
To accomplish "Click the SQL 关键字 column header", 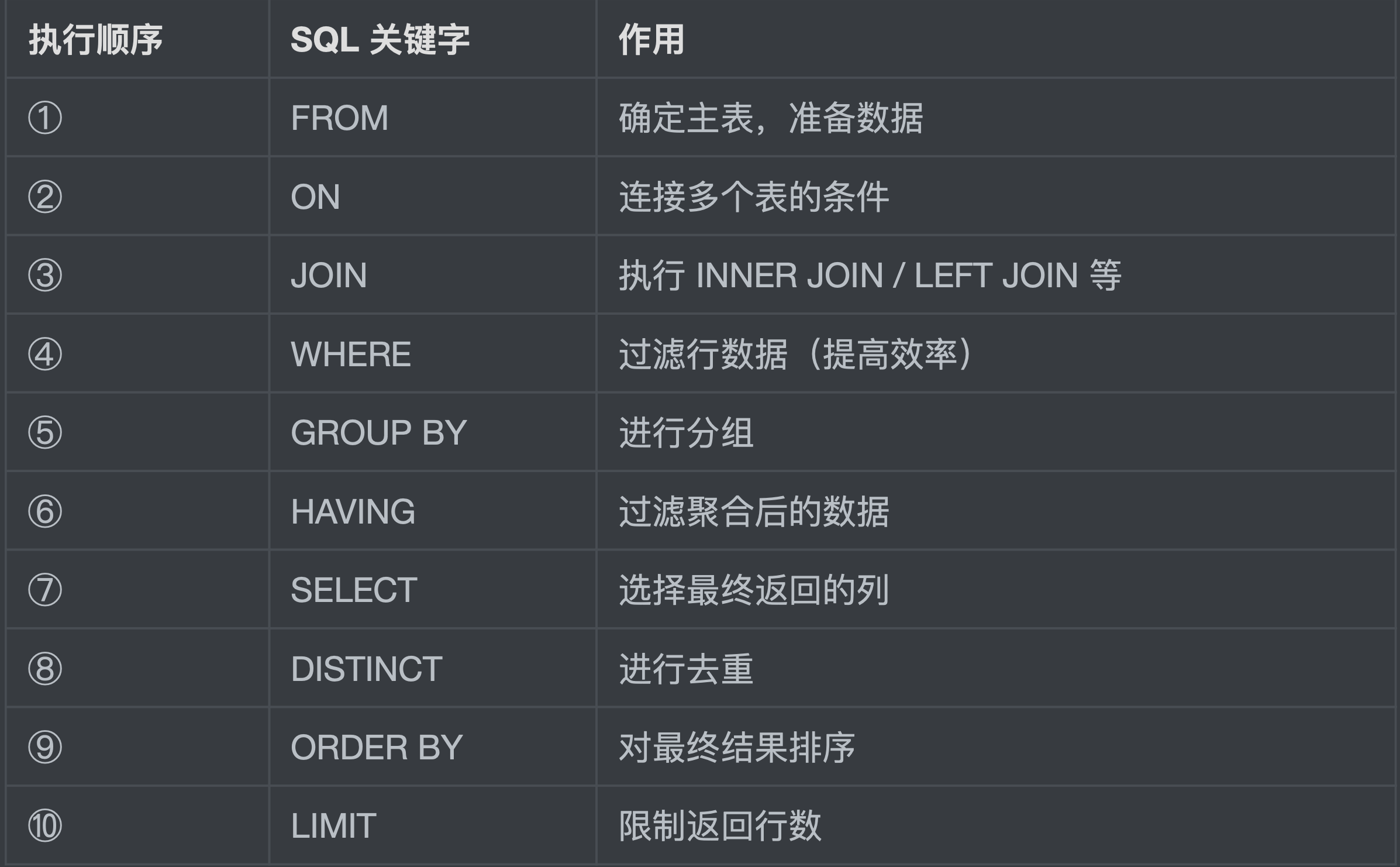I will 380,40.
